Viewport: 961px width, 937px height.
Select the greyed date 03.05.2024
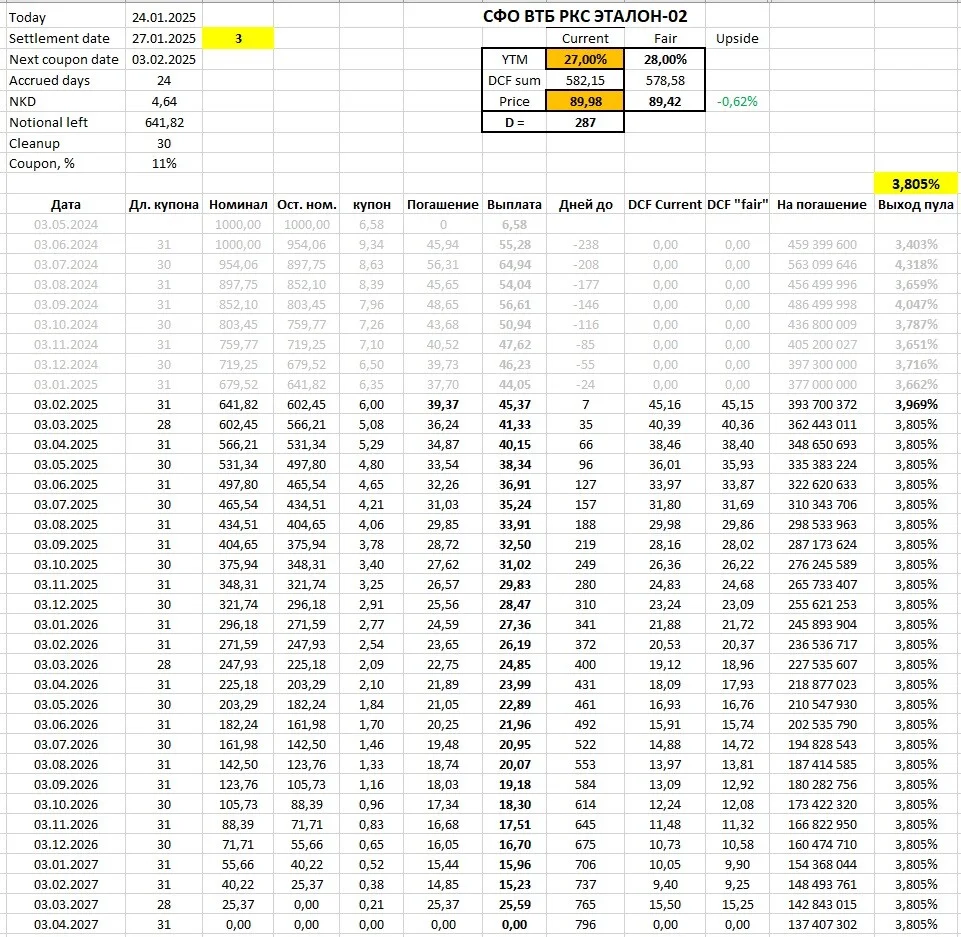point(66,225)
